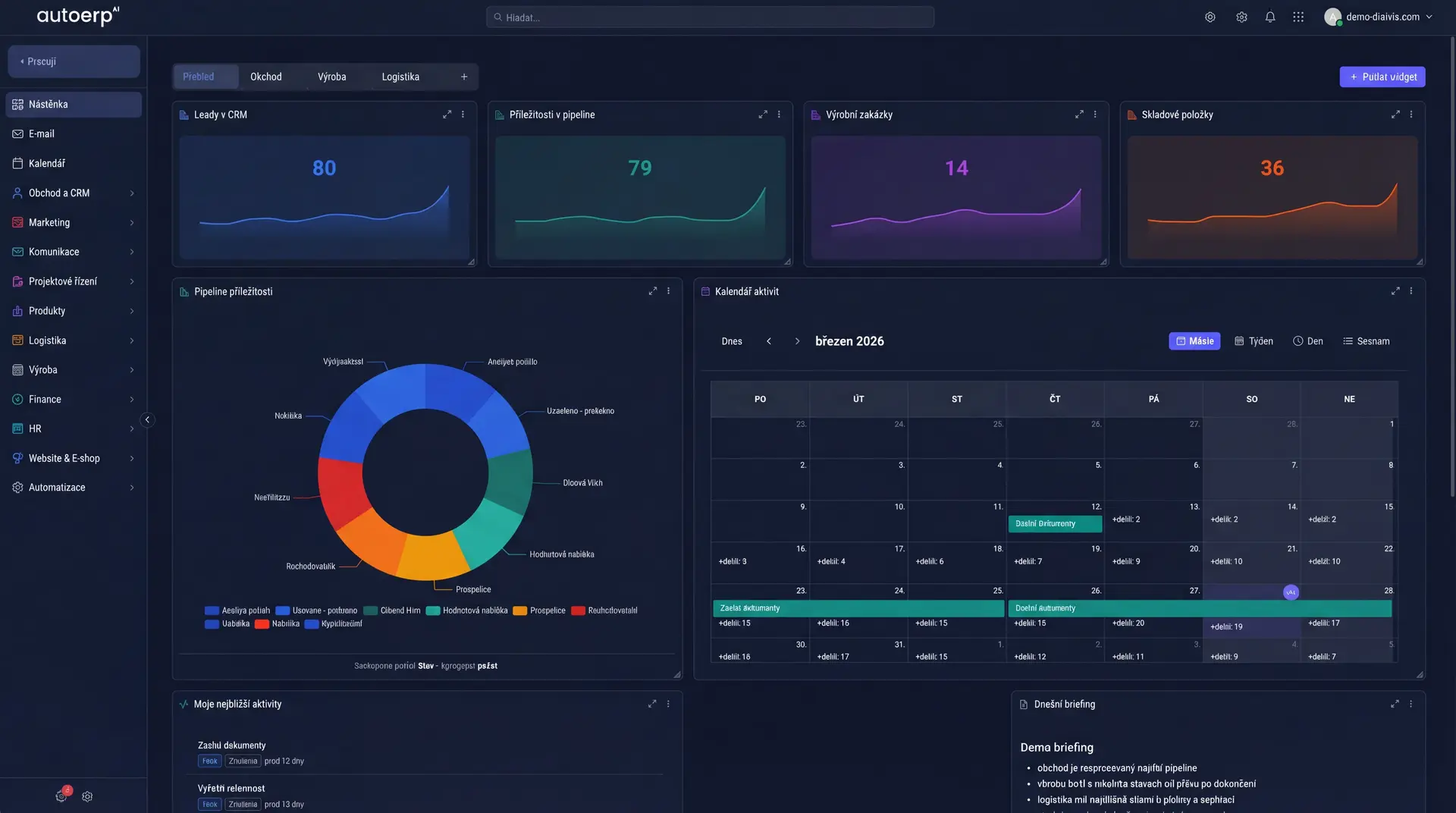
Task: Expand the HR submenu chevron
Action: point(132,429)
